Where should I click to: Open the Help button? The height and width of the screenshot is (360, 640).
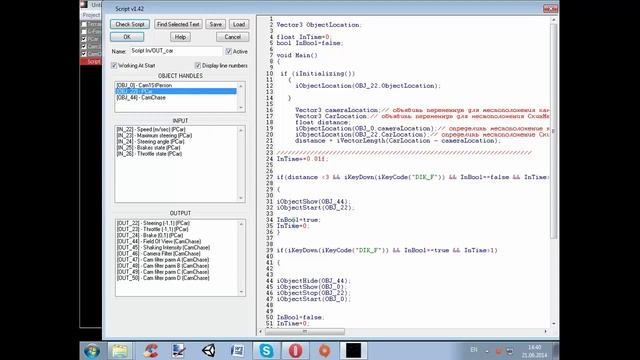(x=180, y=37)
